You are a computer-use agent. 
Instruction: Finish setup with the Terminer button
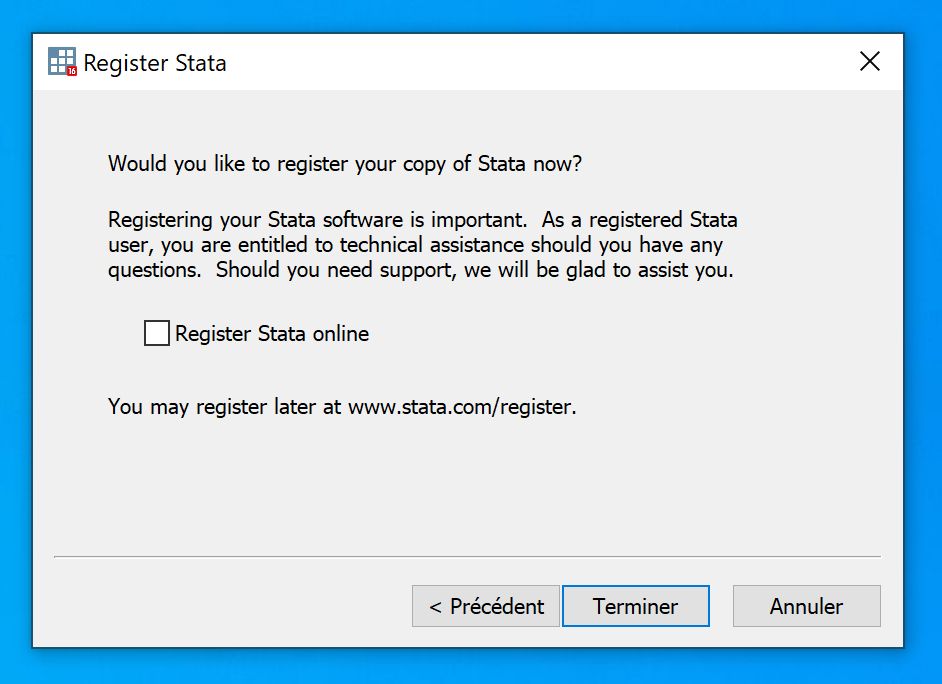(636, 606)
